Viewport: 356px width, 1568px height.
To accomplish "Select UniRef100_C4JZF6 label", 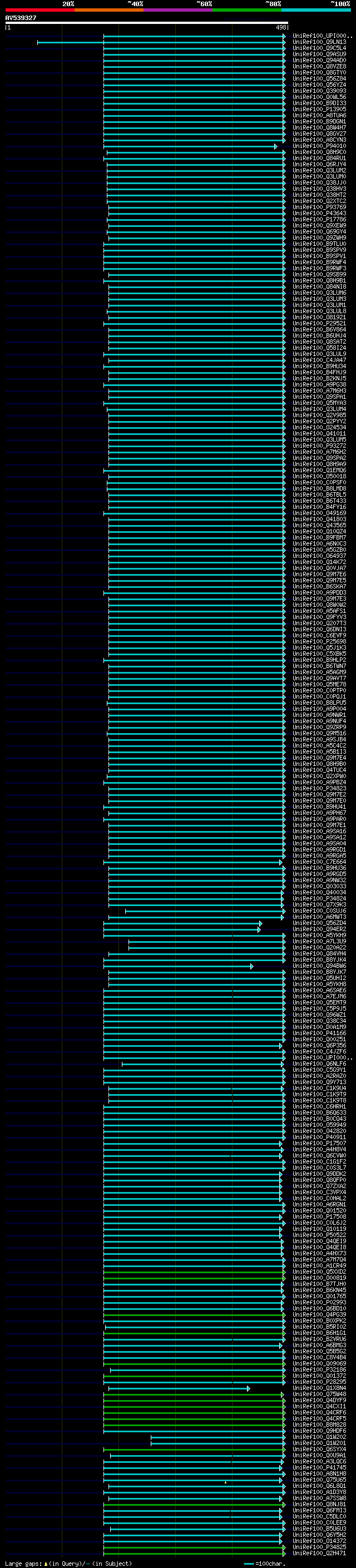I will [319, 1052].
